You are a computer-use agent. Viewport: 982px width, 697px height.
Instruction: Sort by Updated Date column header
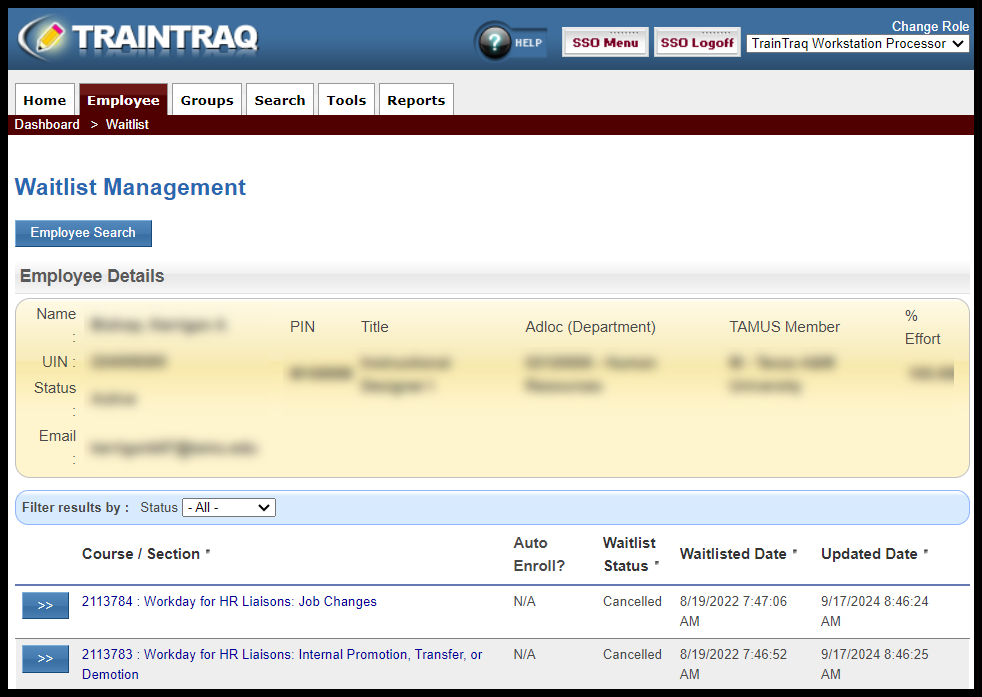tap(869, 554)
